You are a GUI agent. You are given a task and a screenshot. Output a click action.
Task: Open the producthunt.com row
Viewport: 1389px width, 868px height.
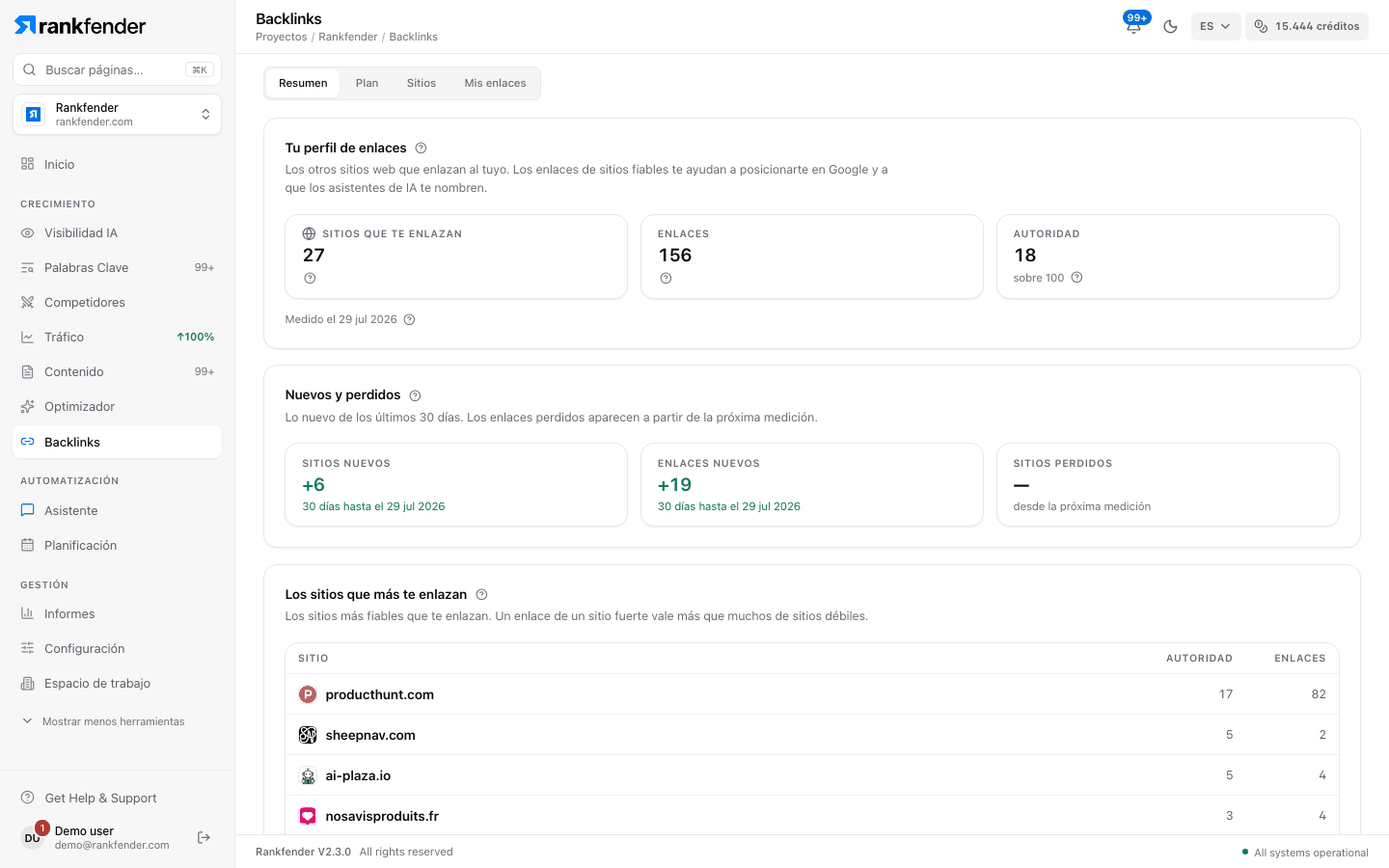click(x=812, y=694)
